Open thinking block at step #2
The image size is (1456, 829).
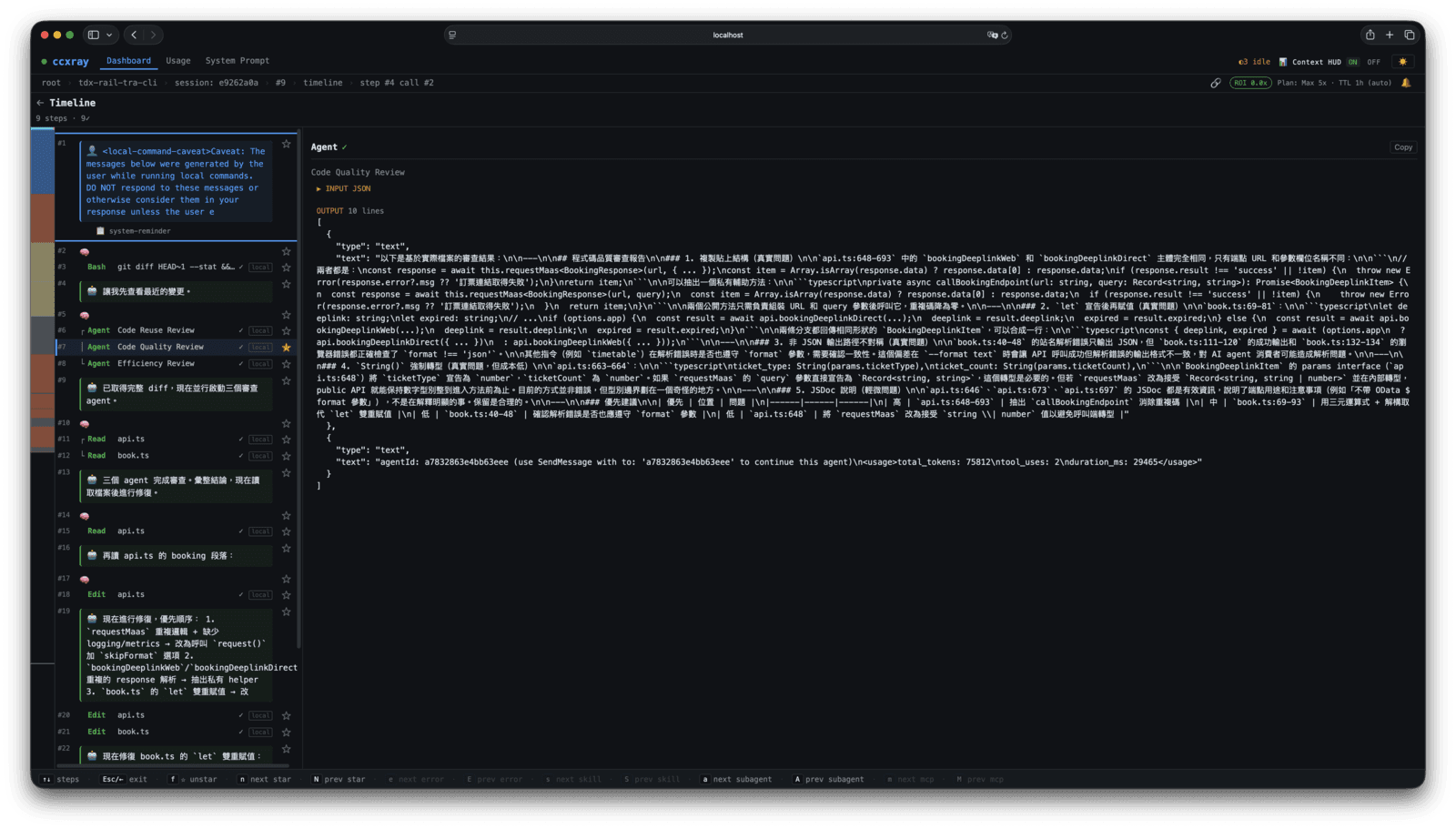[x=85, y=251]
